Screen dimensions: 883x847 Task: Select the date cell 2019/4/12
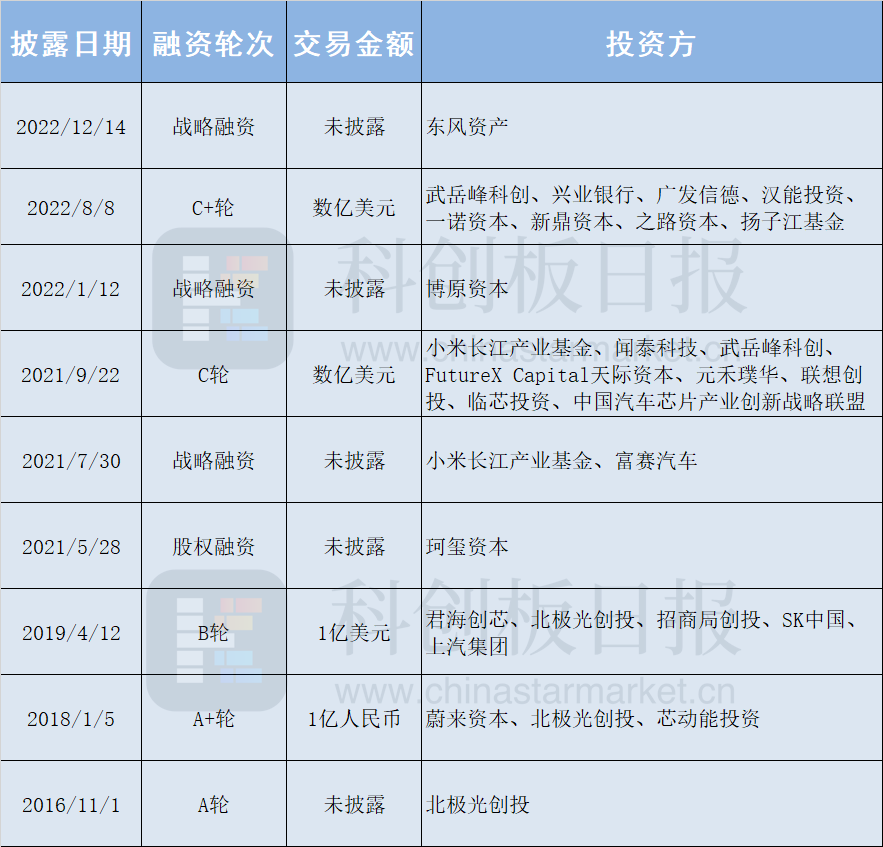[71, 632]
